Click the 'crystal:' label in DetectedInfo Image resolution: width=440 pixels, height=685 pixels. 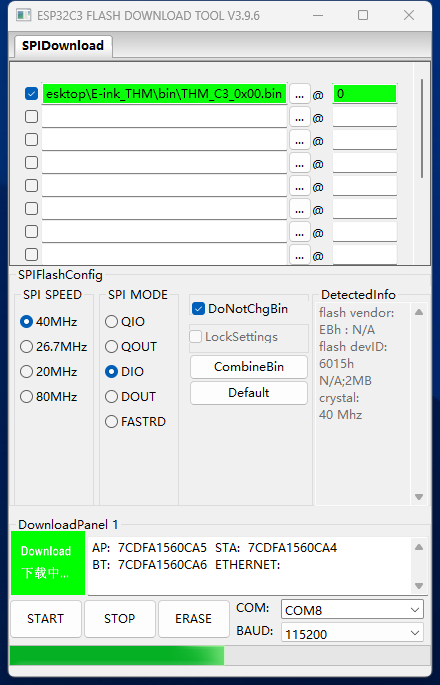pyautogui.click(x=339, y=398)
